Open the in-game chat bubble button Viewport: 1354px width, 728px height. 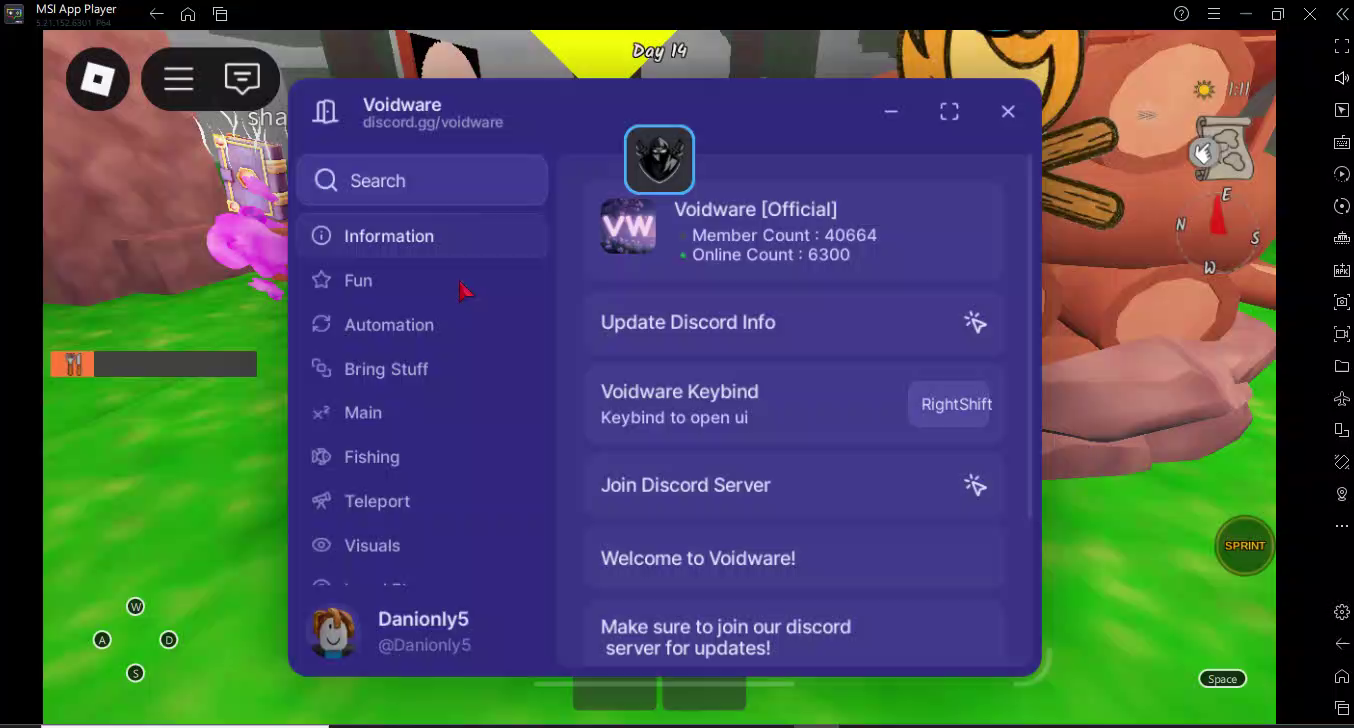click(x=242, y=78)
